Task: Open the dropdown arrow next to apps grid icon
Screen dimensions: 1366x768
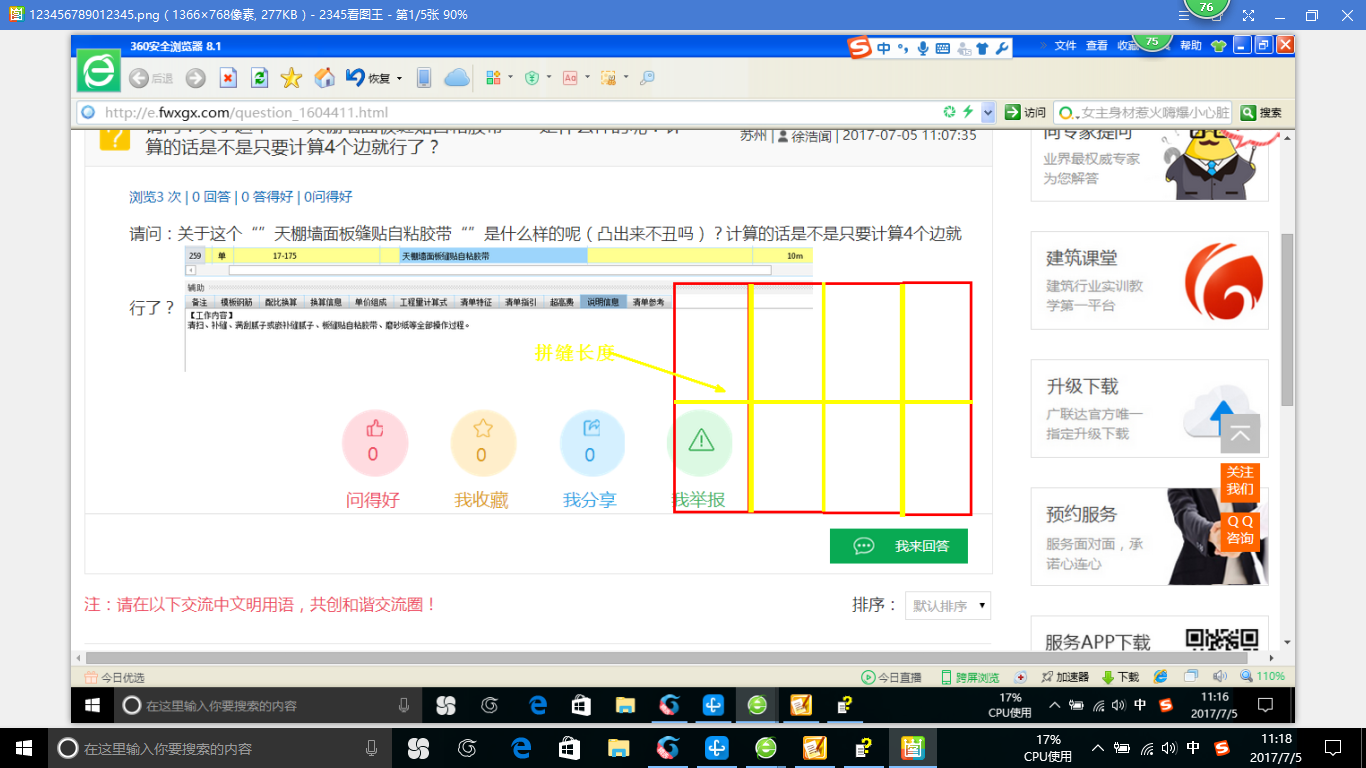Action: [510, 78]
